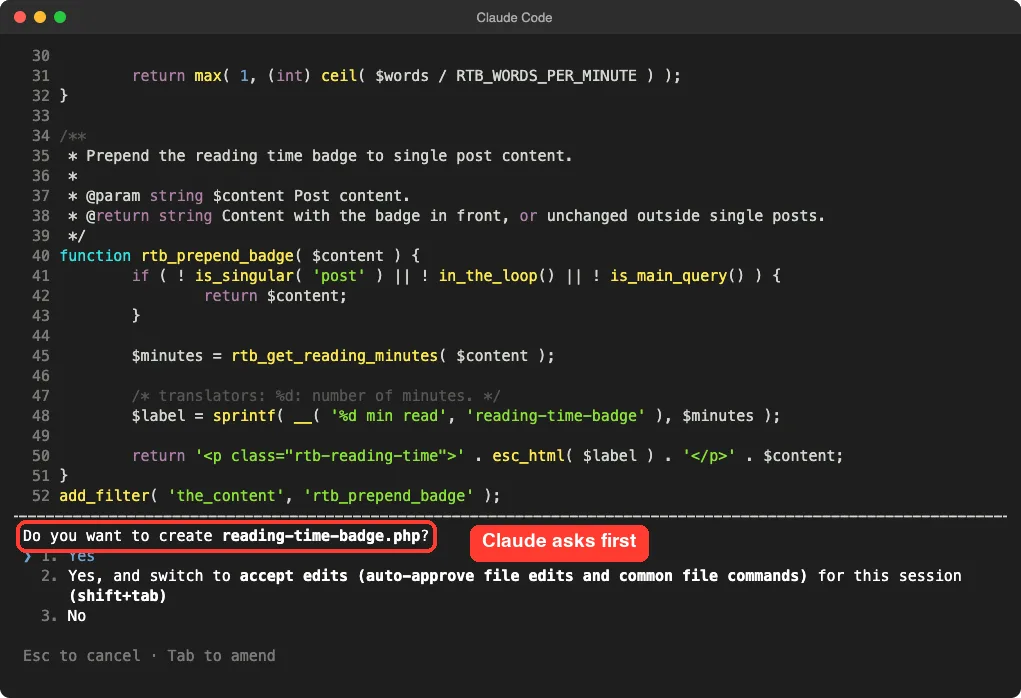Click closing brace on line 51
The width and height of the screenshot is (1021, 698).
pos(64,475)
